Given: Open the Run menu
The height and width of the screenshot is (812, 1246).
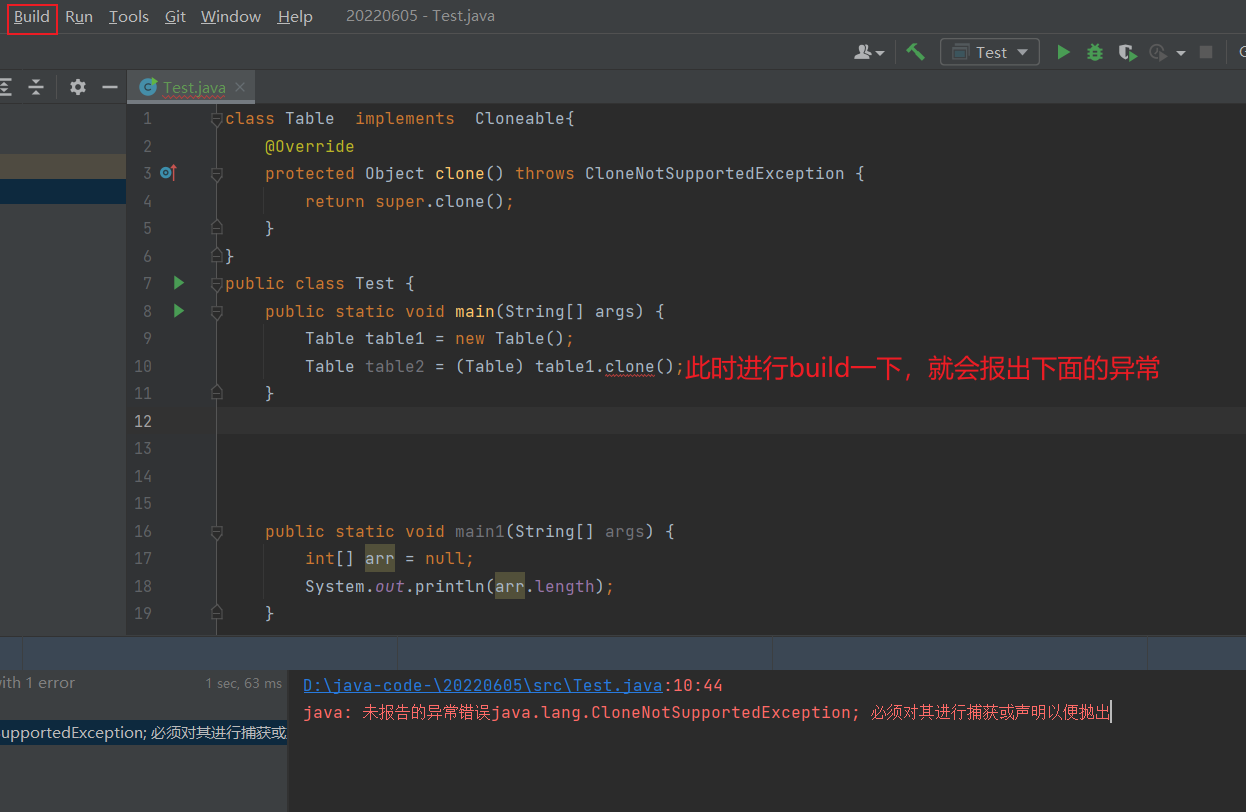Looking at the screenshot, I should click(x=79, y=17).
